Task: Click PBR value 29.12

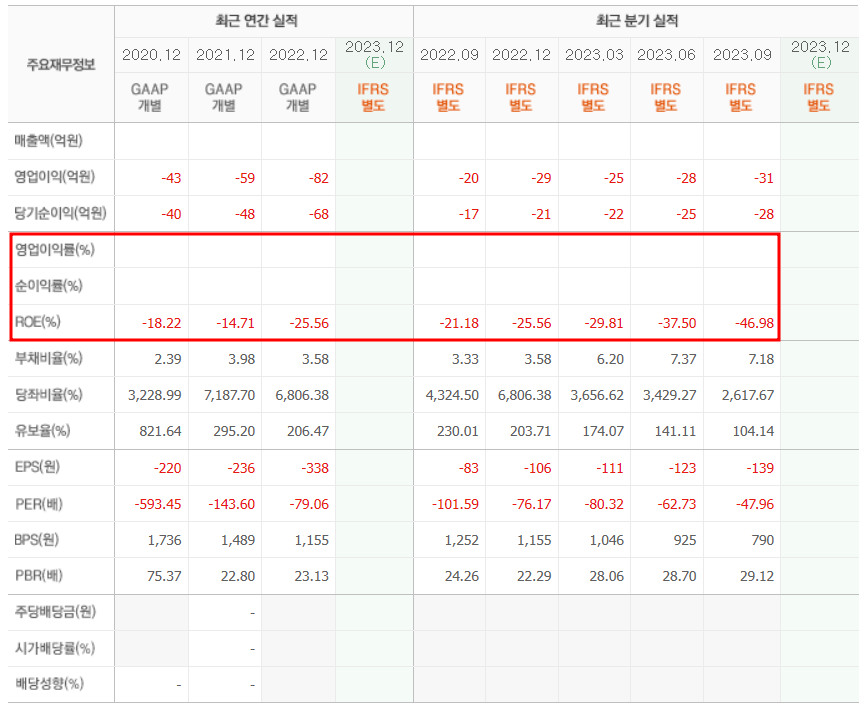Action: pos(757,577)
